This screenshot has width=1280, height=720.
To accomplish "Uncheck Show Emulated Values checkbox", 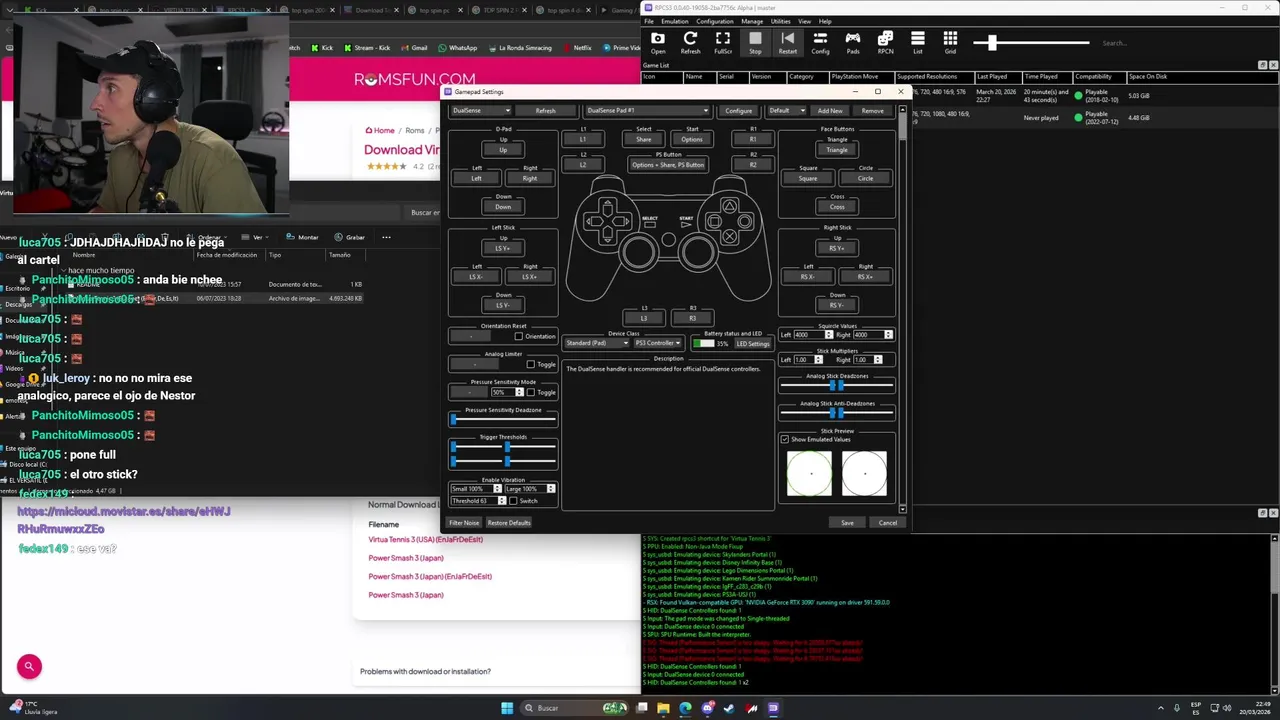I will (785, 439).
